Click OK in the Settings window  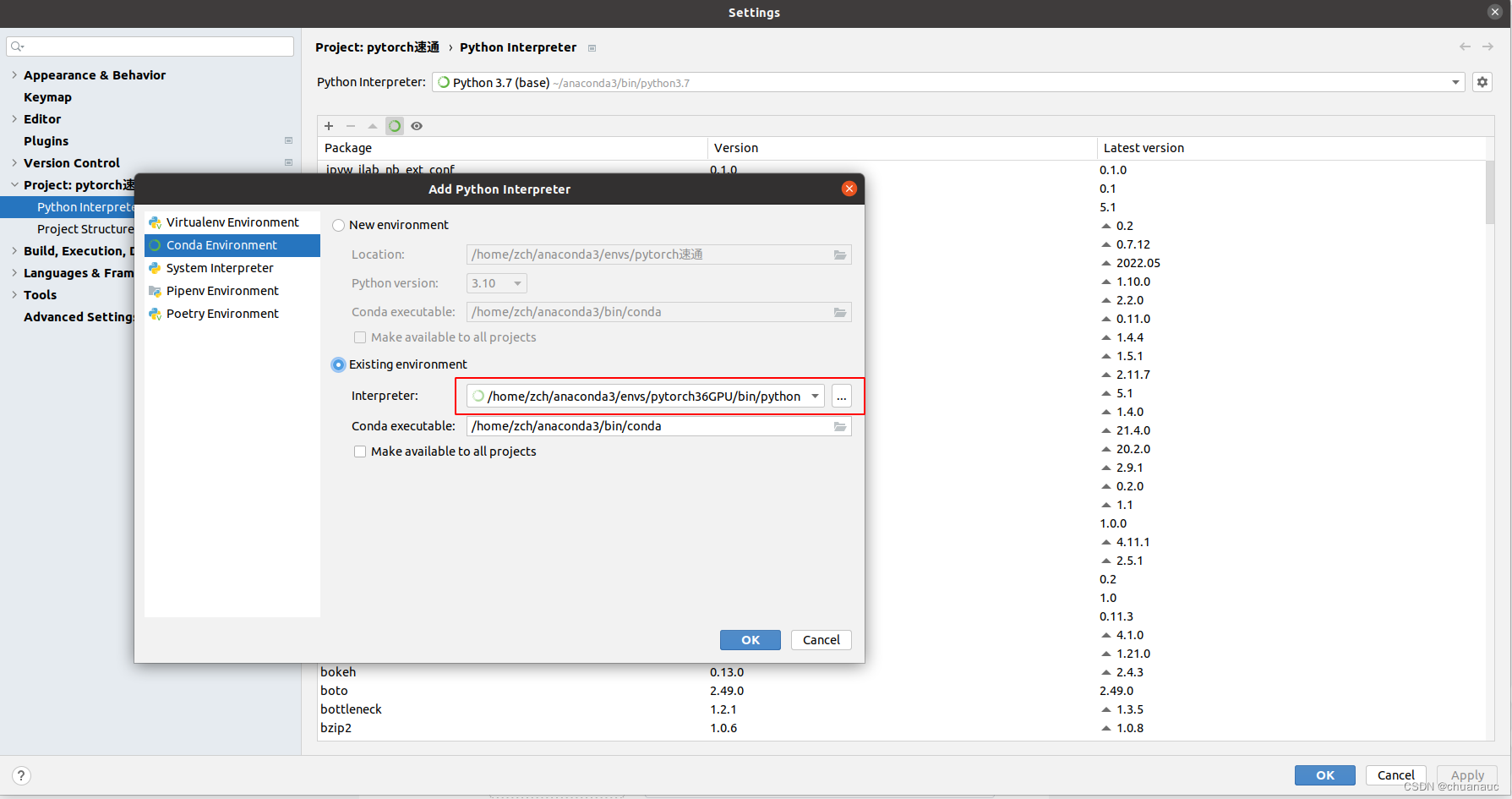pyautogui.click(x=1325, y=775)
